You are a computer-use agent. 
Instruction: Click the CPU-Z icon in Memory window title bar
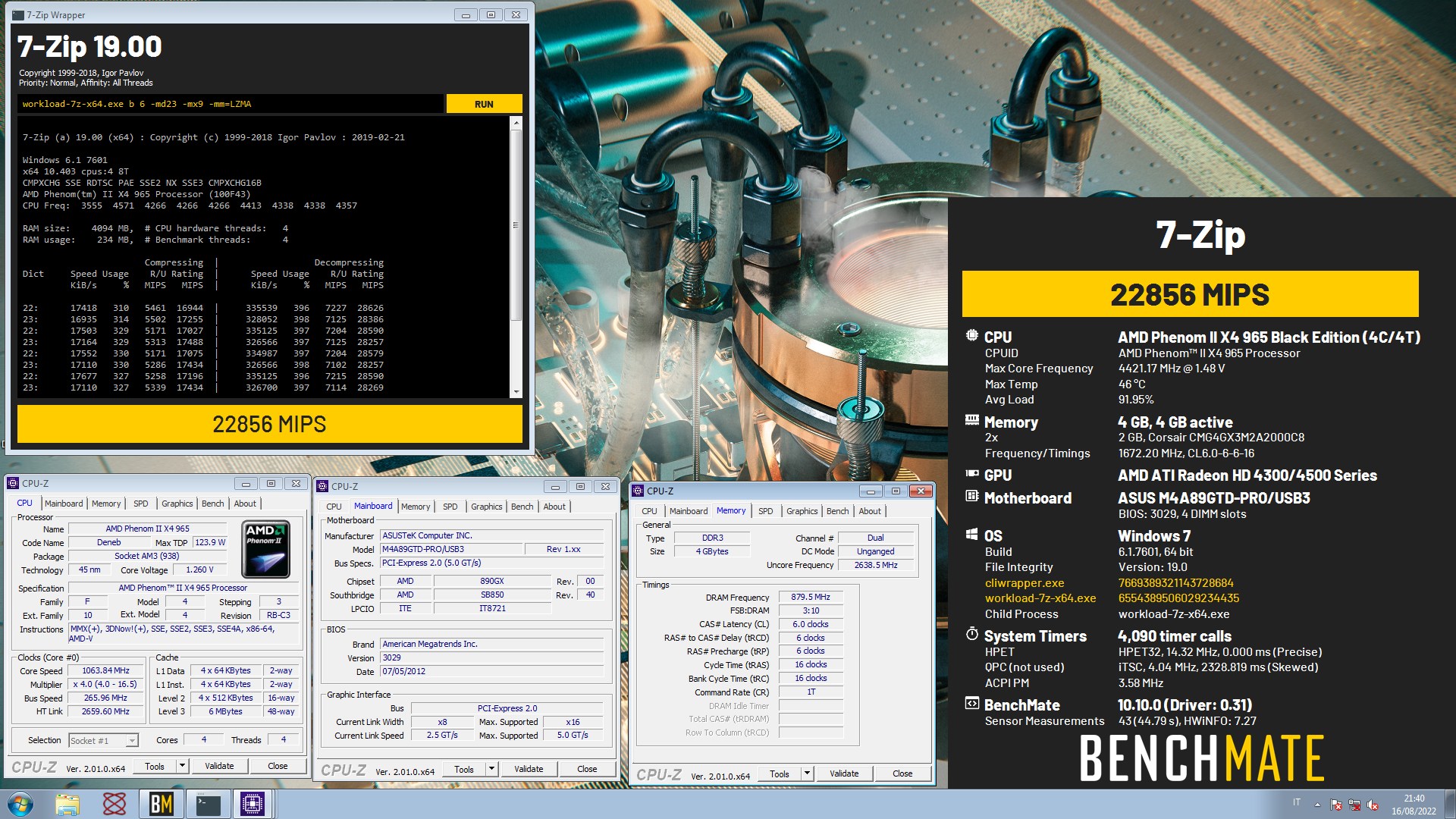point(638,491)
